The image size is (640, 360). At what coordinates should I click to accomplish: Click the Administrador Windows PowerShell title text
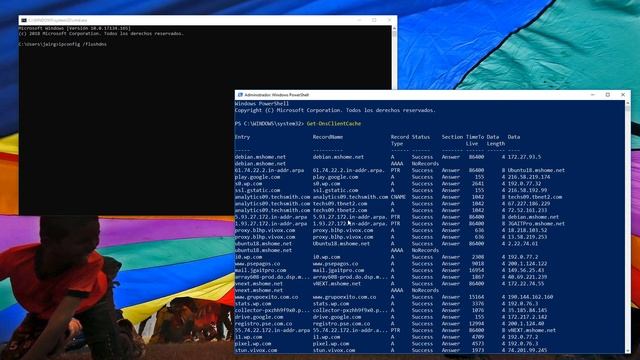click(277, 95)
